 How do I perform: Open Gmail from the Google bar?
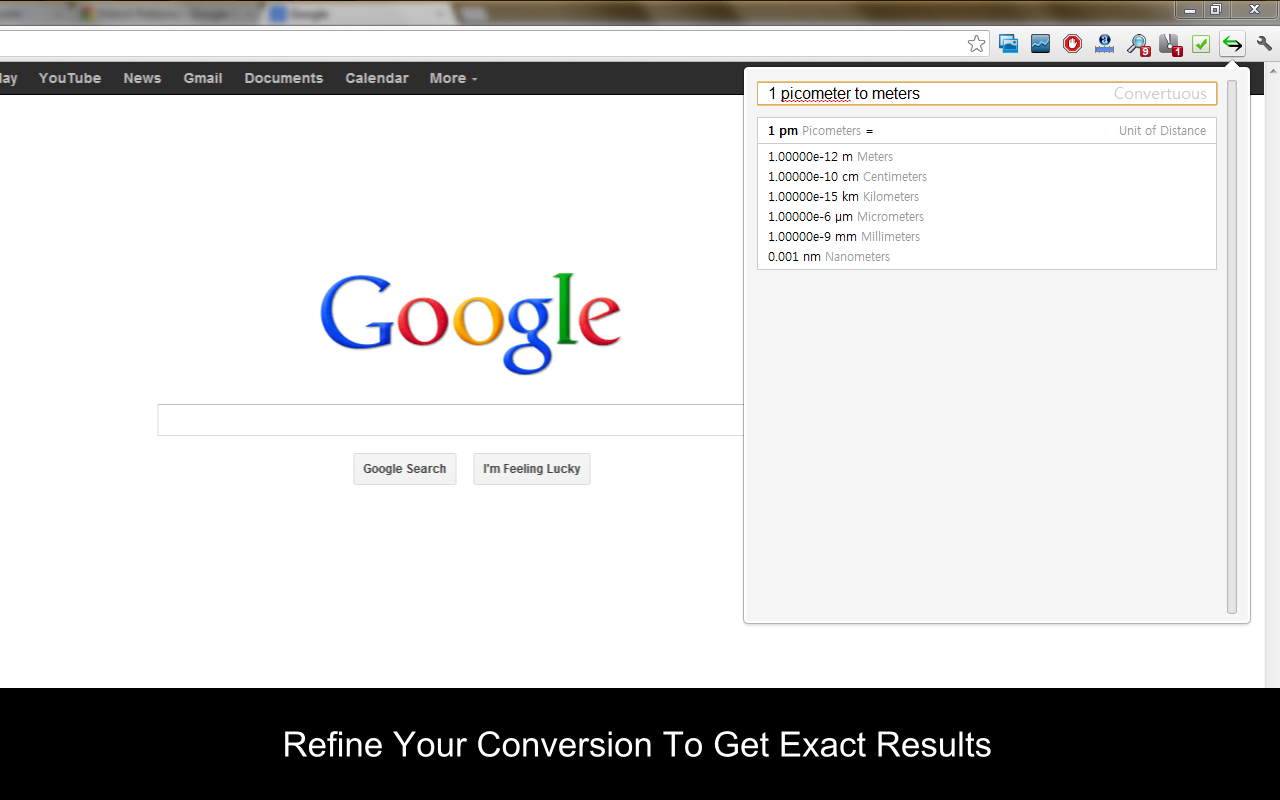(x=203, y=78)
